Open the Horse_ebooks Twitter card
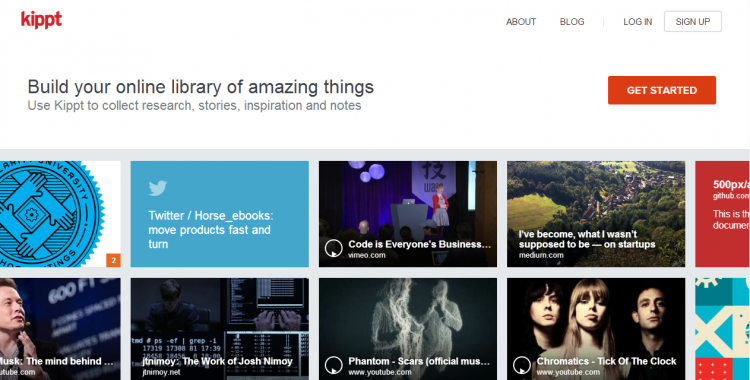Screen dimensions: 750x380 pyautogui.click(x=220, y=214)
